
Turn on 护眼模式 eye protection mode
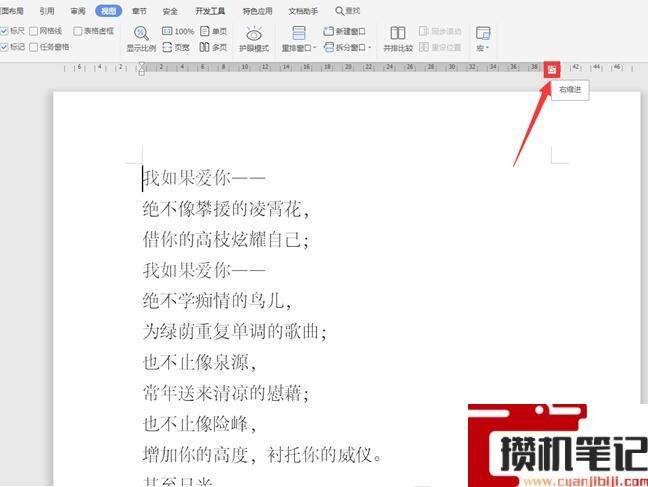pyautogui.click(x=254, y=39)
